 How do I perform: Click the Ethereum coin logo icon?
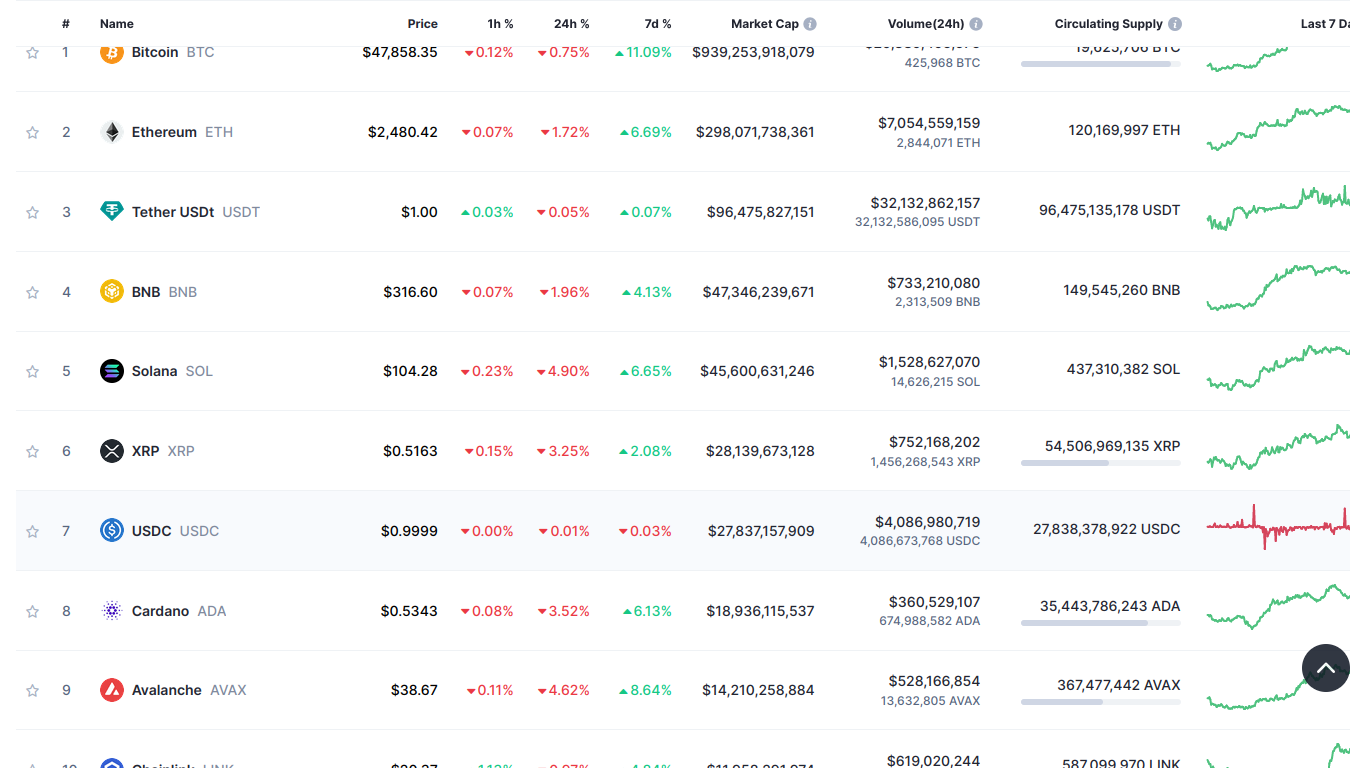pos(112,132)
